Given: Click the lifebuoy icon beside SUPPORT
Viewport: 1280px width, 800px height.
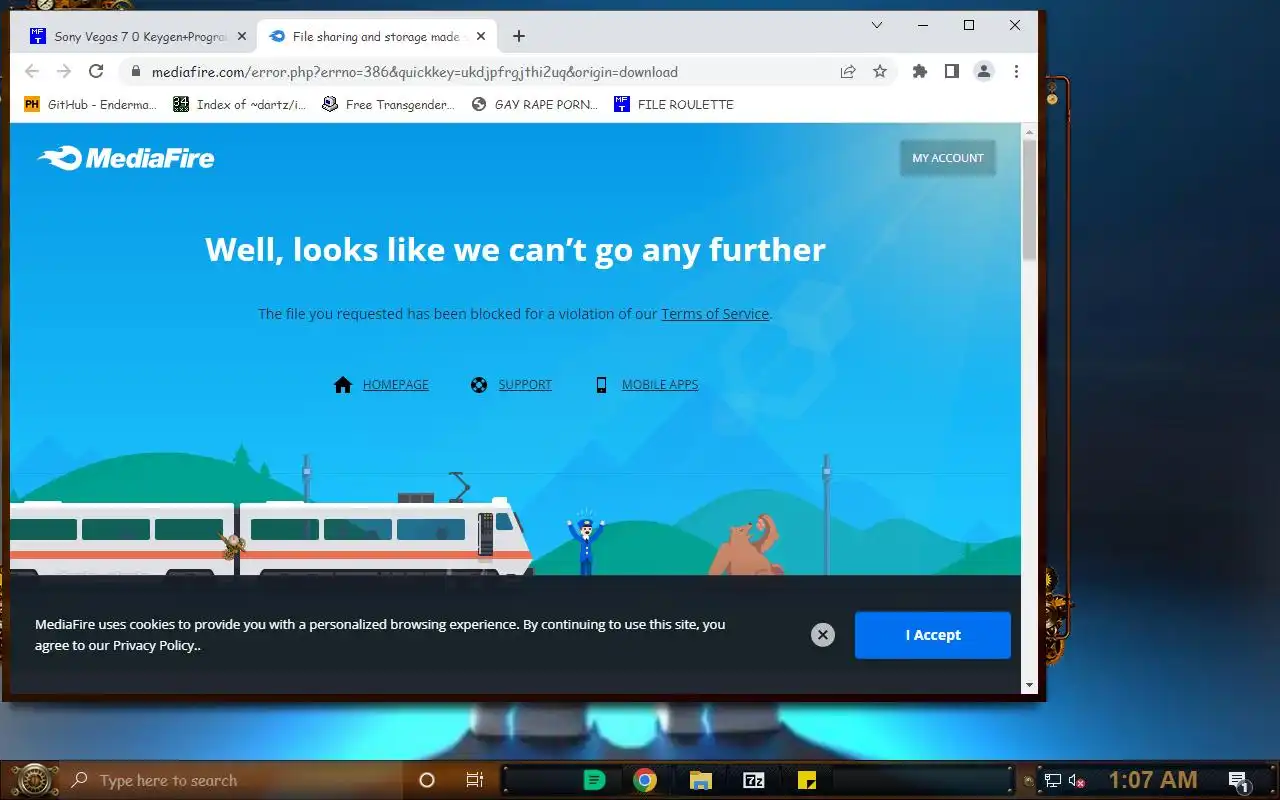Looking at the screenshot, I should coord(479,385).
